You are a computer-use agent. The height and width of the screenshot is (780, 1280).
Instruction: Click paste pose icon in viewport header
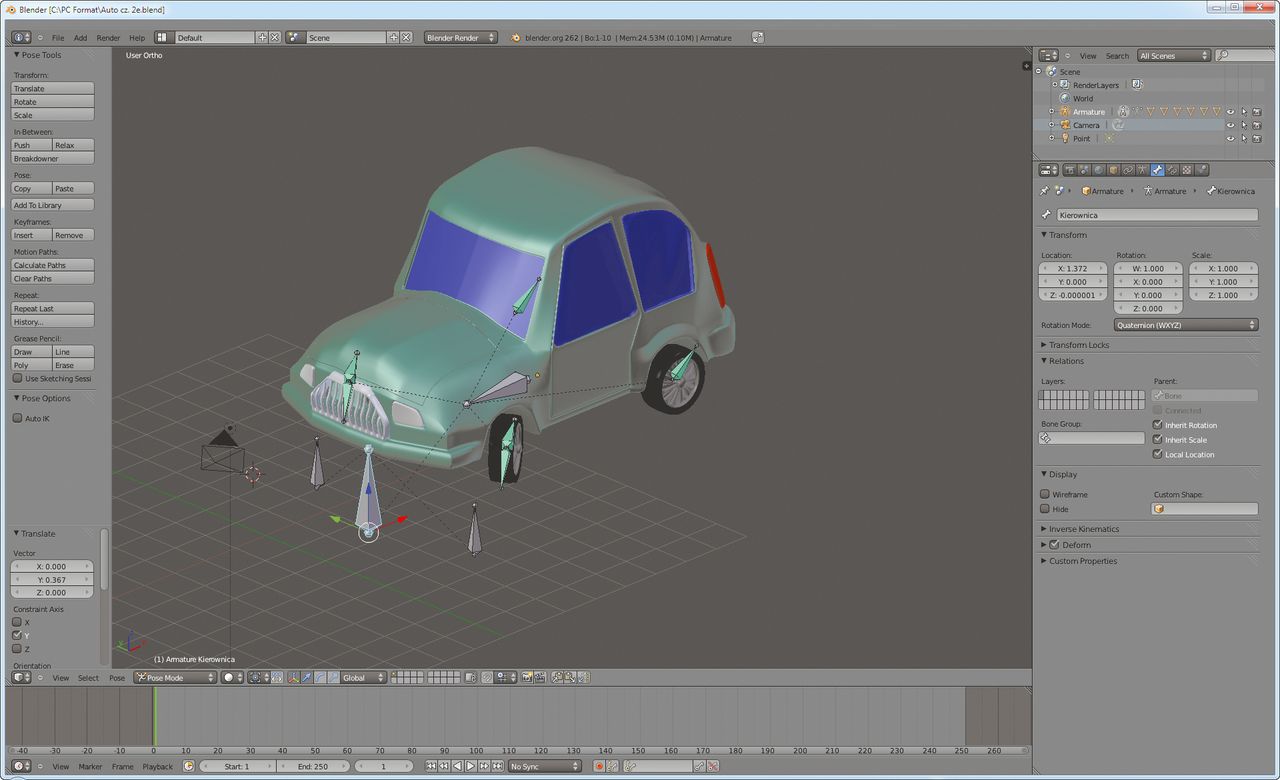570,677
